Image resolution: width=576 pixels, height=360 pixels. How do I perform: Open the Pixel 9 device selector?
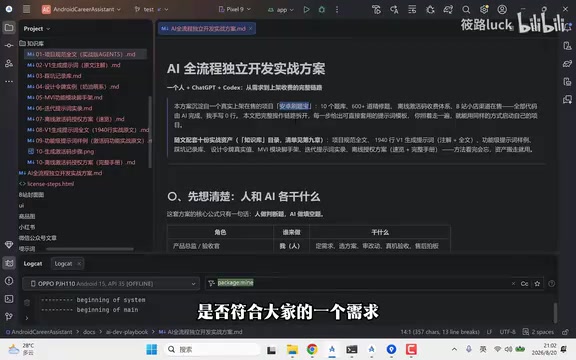(x=235, y=9)
